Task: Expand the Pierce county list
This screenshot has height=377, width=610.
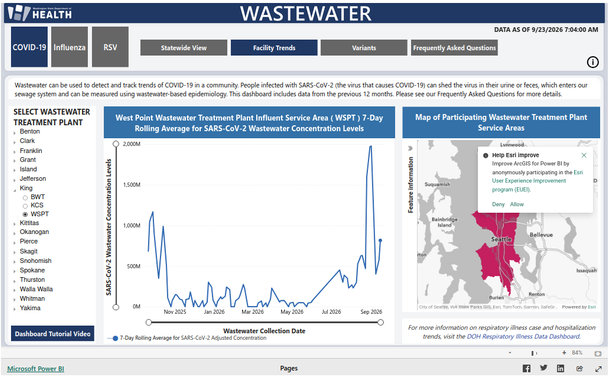Action: point(14,242)
